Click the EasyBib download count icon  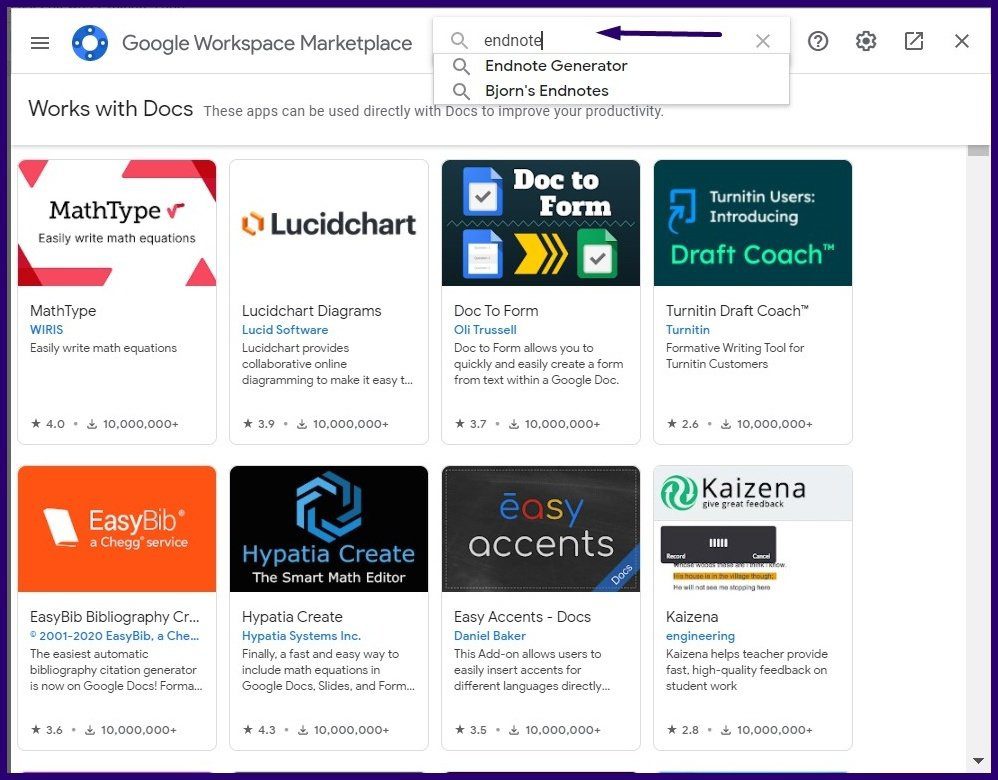point(90,730)
